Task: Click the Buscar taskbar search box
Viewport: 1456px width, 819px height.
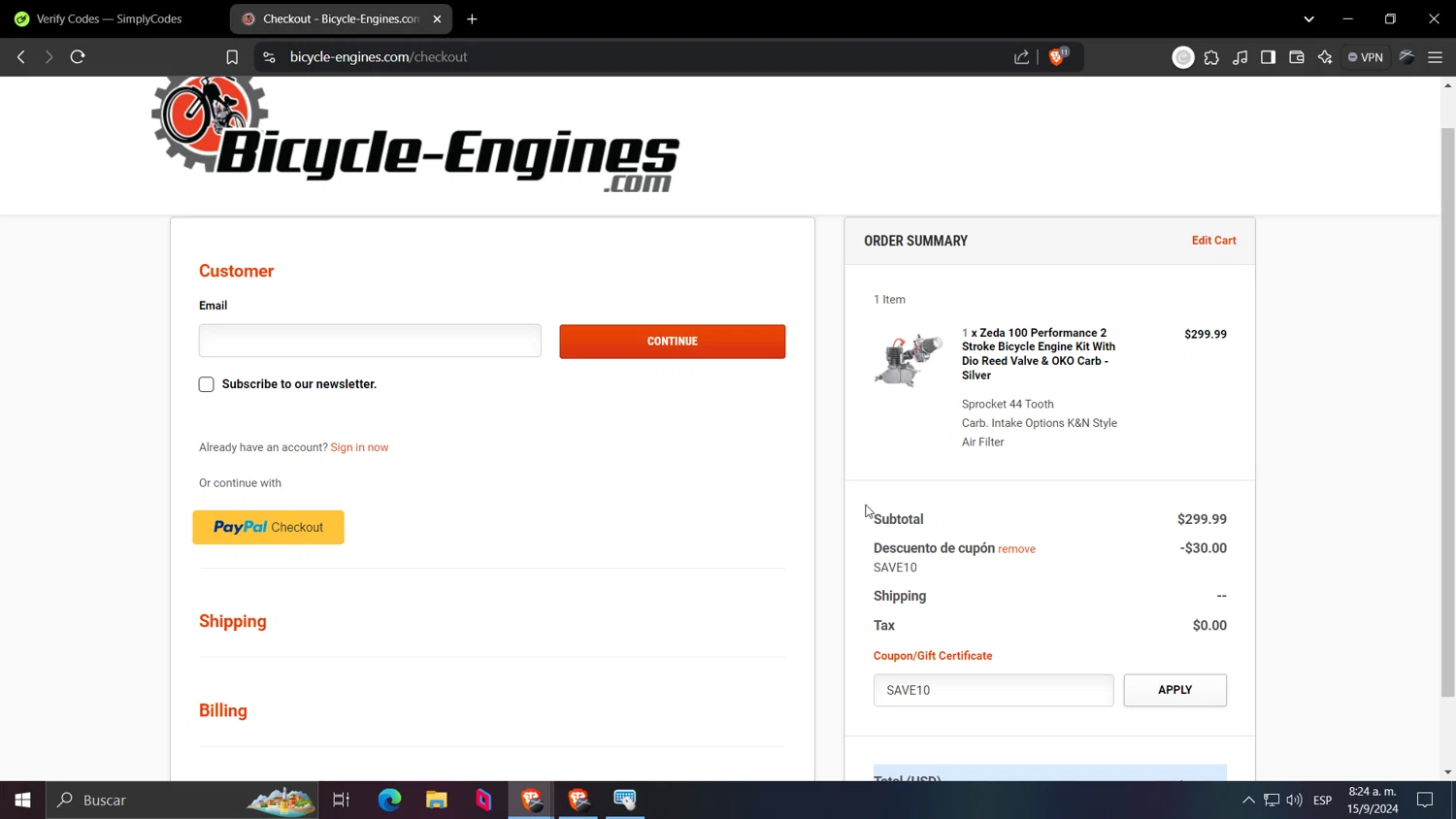Action: [x=182, y=800]
